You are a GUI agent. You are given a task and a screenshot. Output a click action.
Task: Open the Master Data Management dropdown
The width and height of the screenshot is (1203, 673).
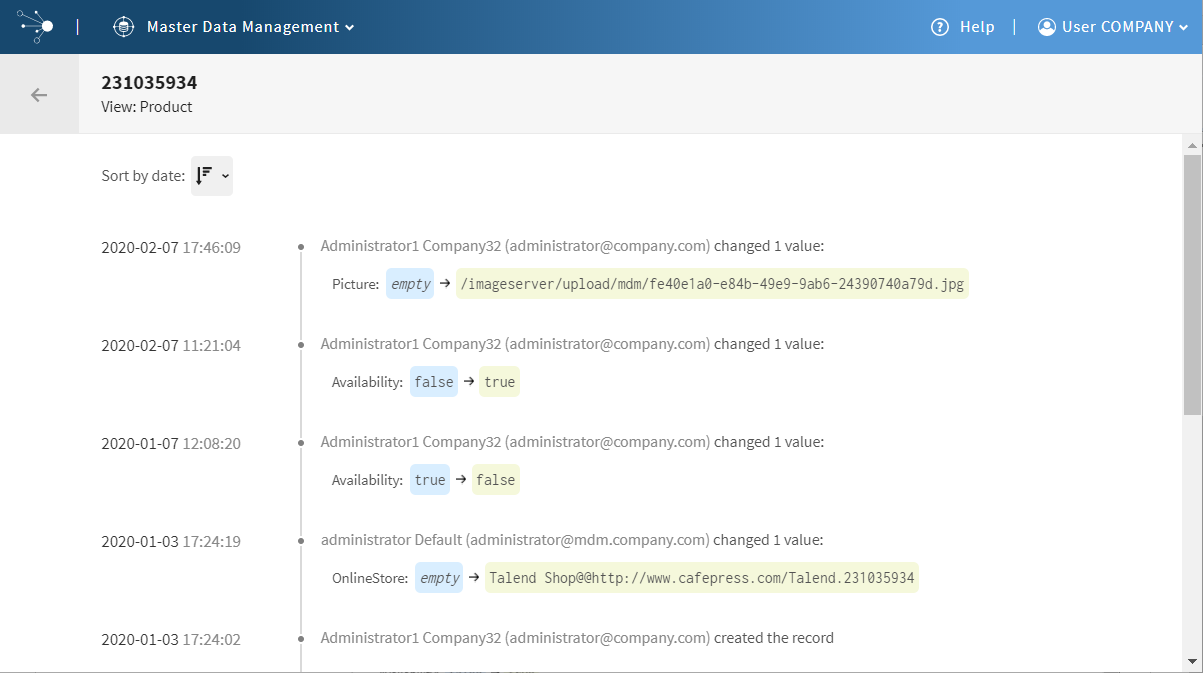pos(250,27)
